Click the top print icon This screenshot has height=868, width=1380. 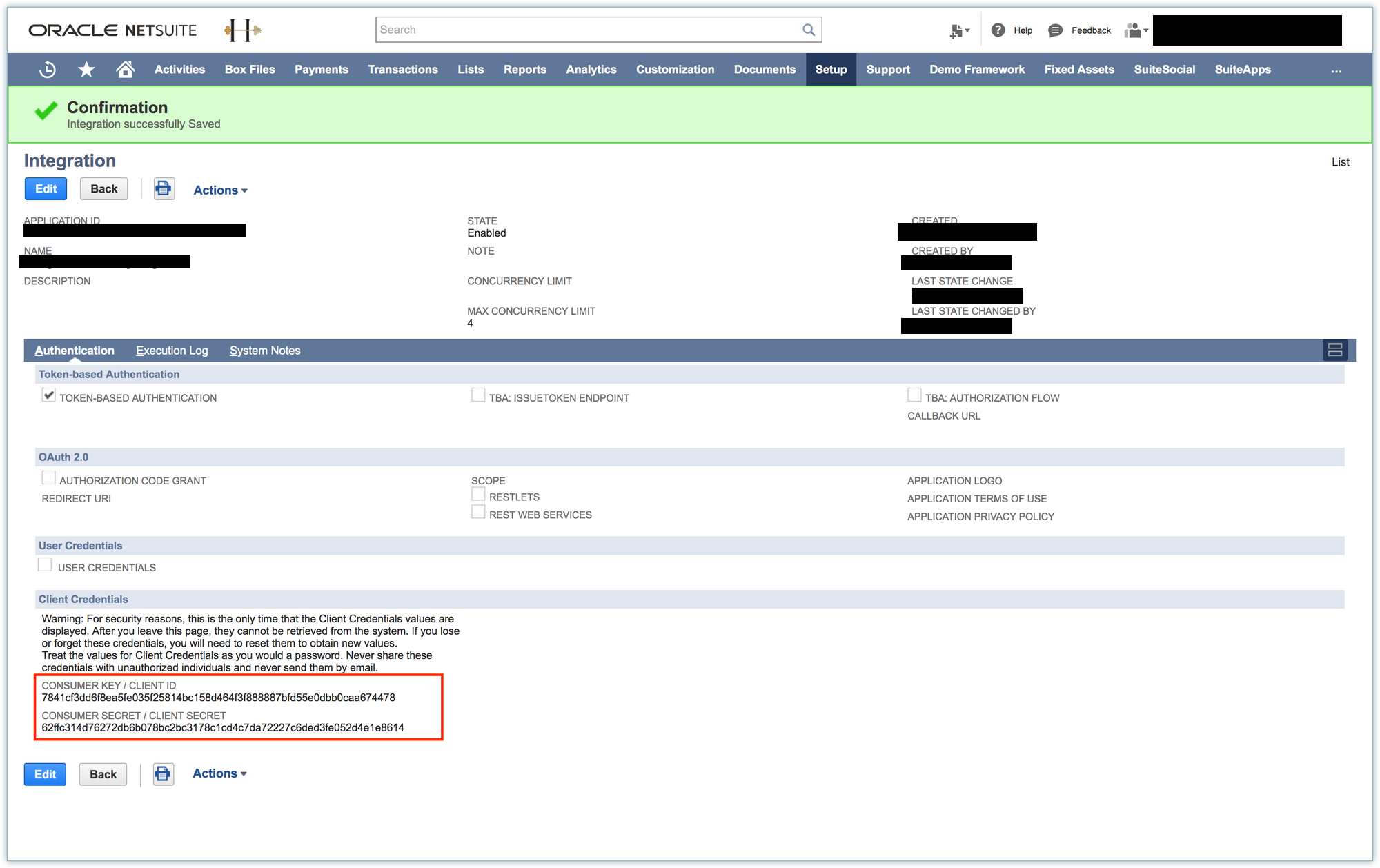tap(164, 188)
